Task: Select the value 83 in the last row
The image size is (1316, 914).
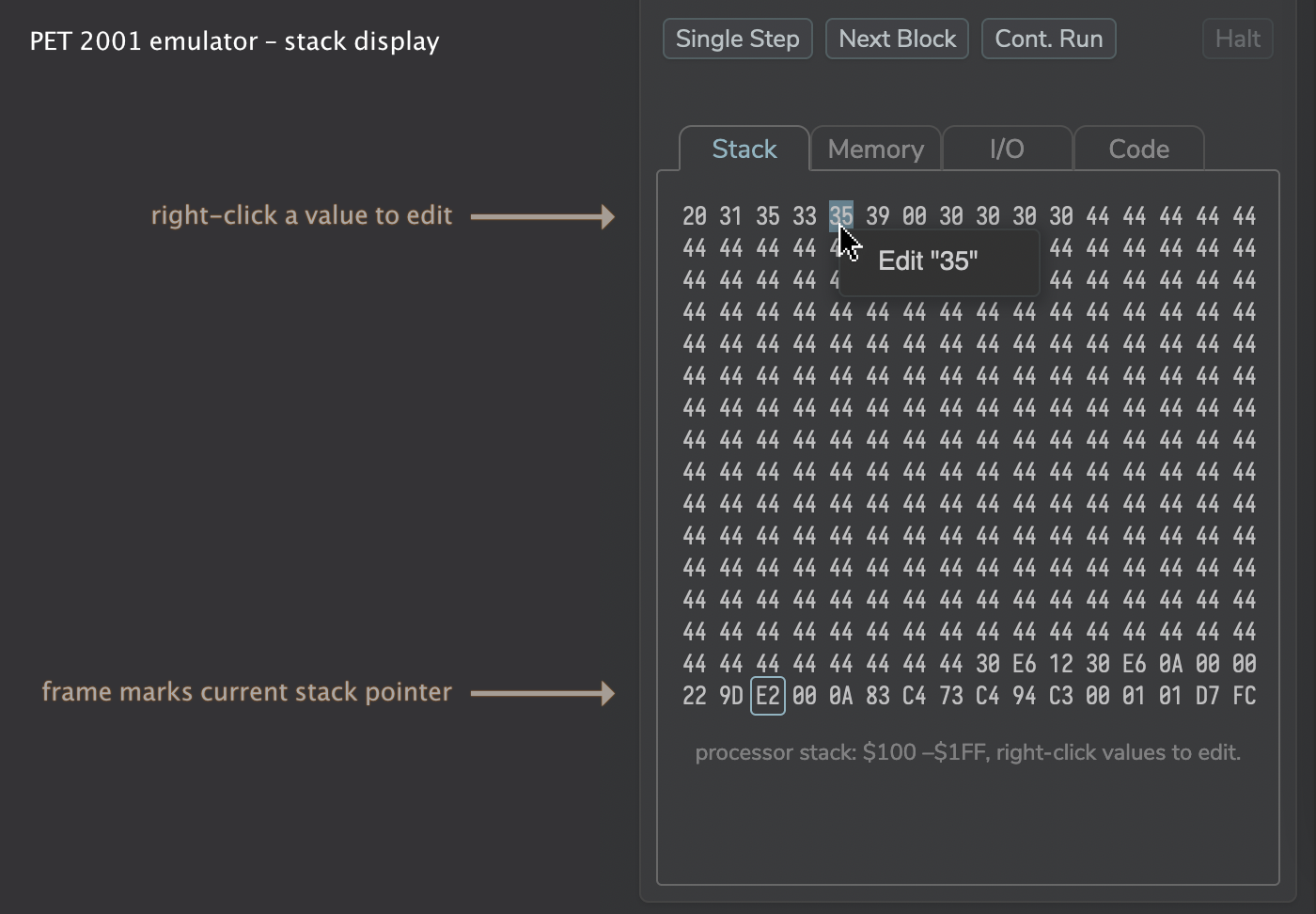Action: (x=878, y=696)
